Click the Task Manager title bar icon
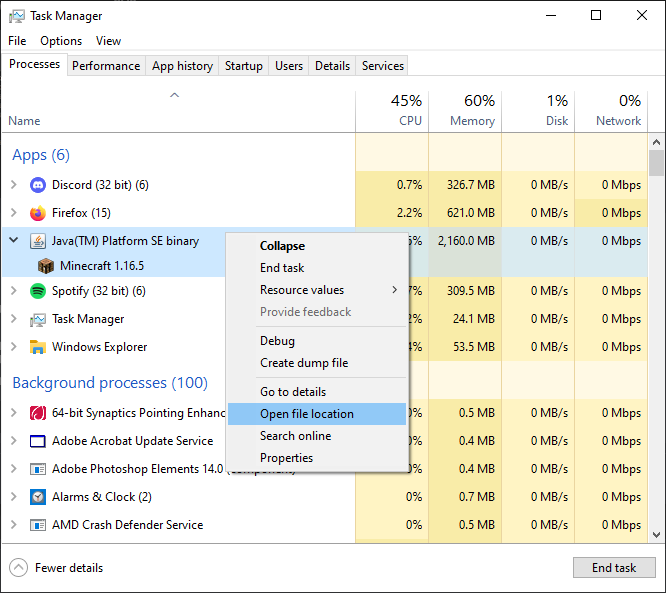 click(x=17, y=16)
